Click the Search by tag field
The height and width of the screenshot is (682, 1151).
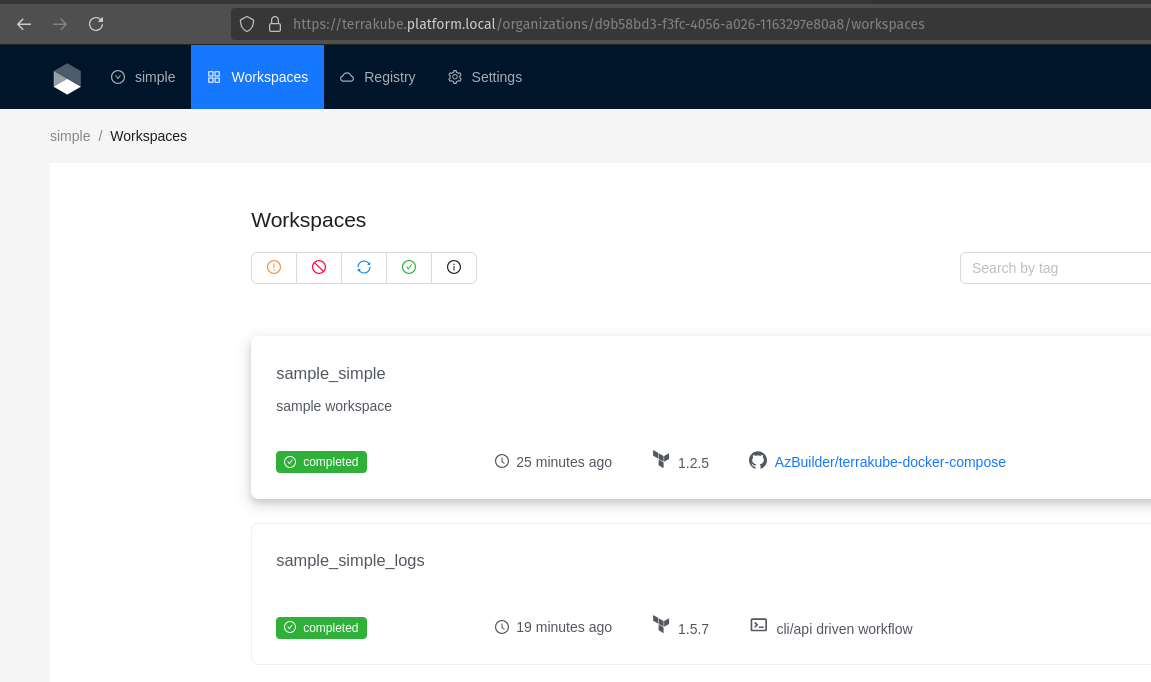coord(1055,268)
